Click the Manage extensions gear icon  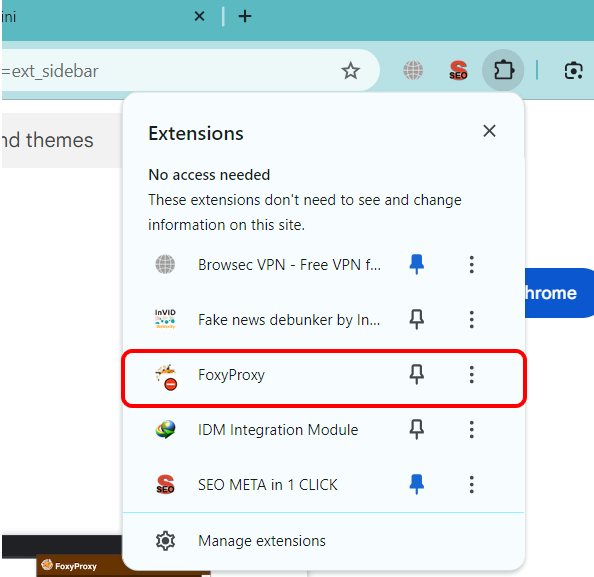(x=165, y=541)
